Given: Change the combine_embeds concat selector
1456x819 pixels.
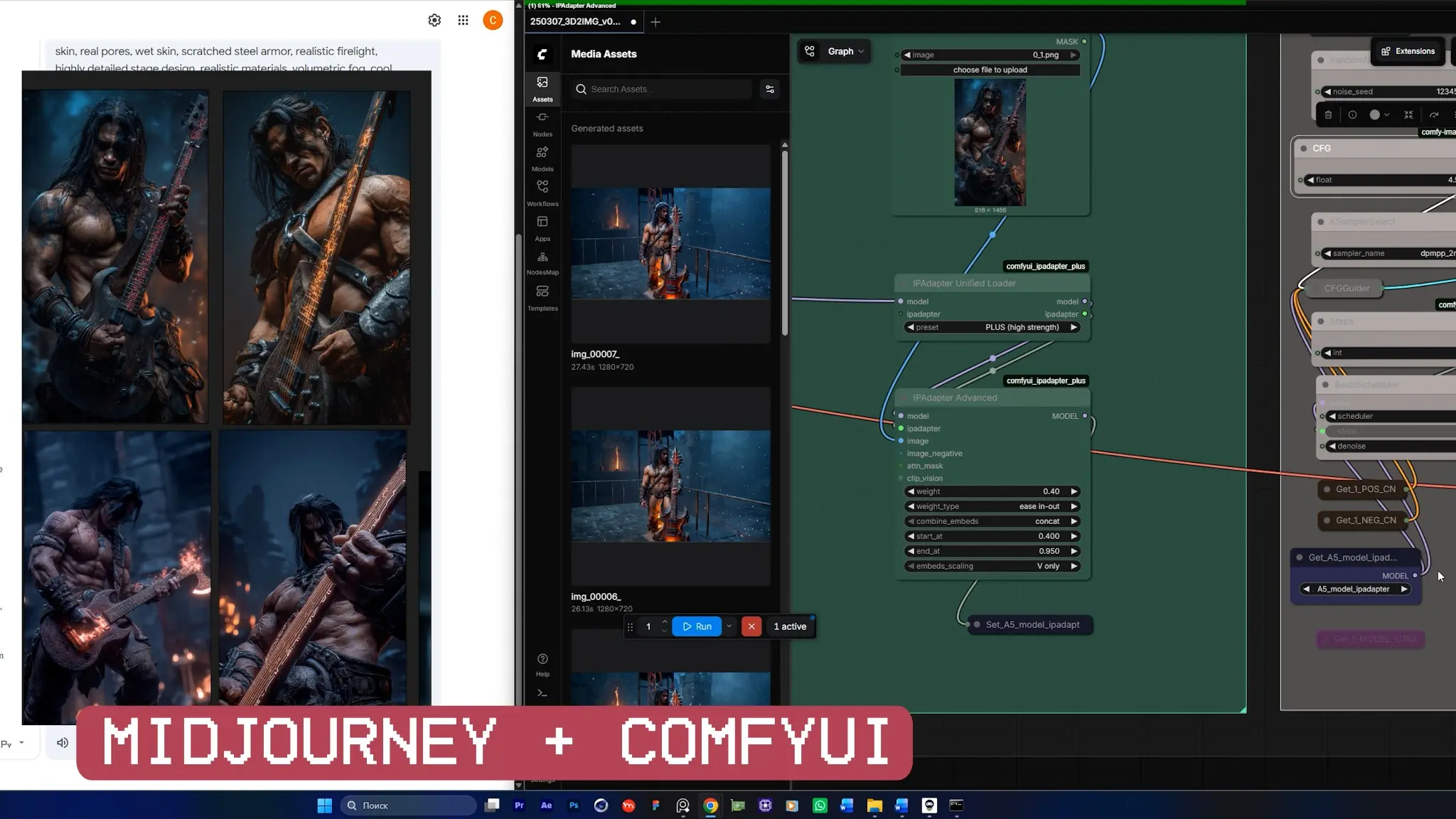Looking at the screenshot, I should point(992,522).
